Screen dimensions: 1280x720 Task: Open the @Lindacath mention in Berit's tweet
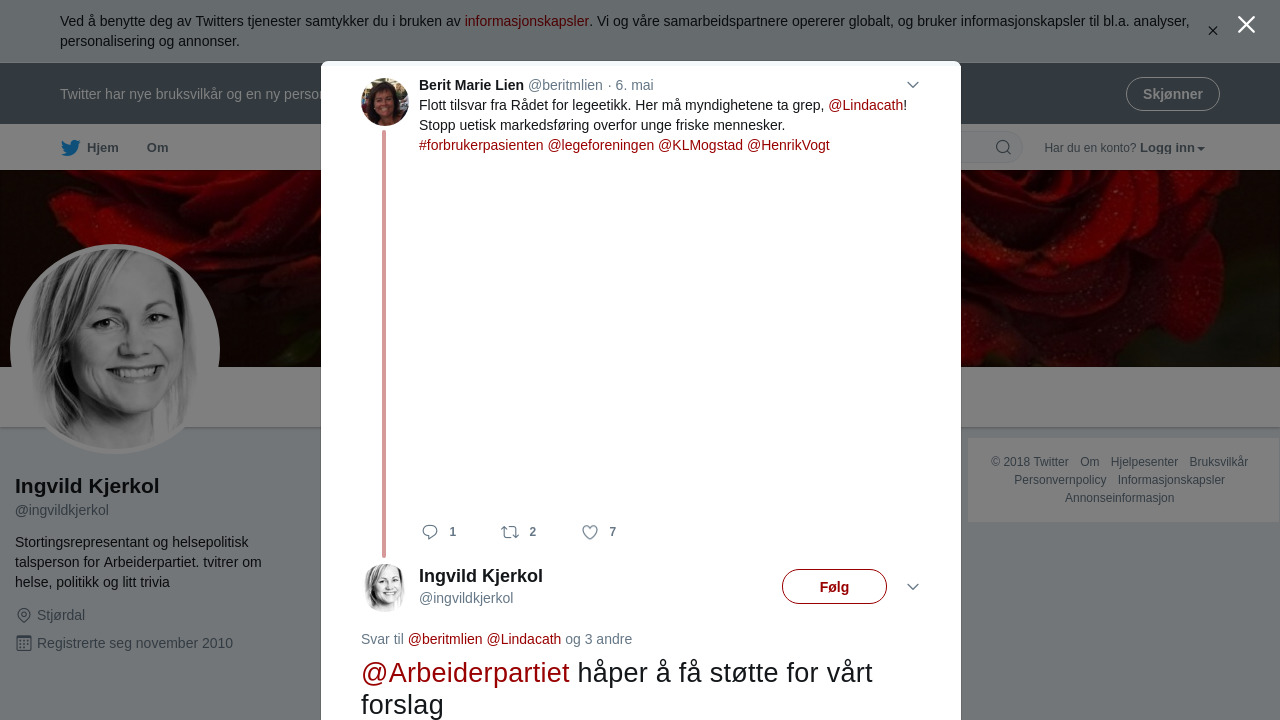[x=866, y=105]
